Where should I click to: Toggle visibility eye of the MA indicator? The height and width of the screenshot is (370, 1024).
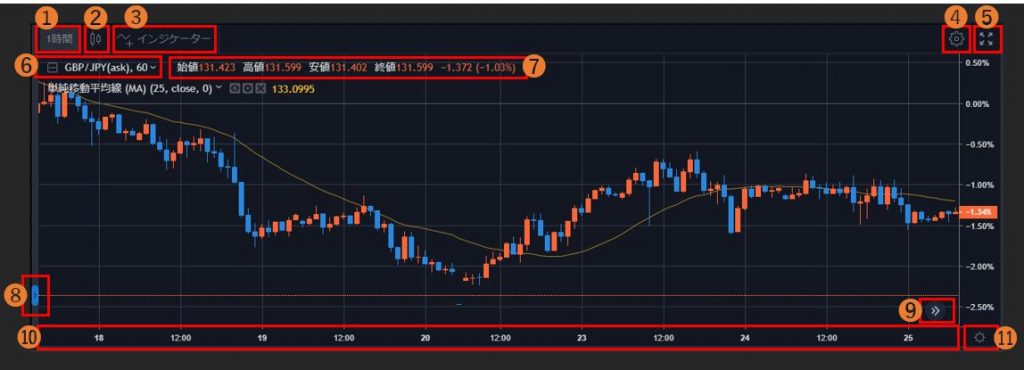click(234, 88)
